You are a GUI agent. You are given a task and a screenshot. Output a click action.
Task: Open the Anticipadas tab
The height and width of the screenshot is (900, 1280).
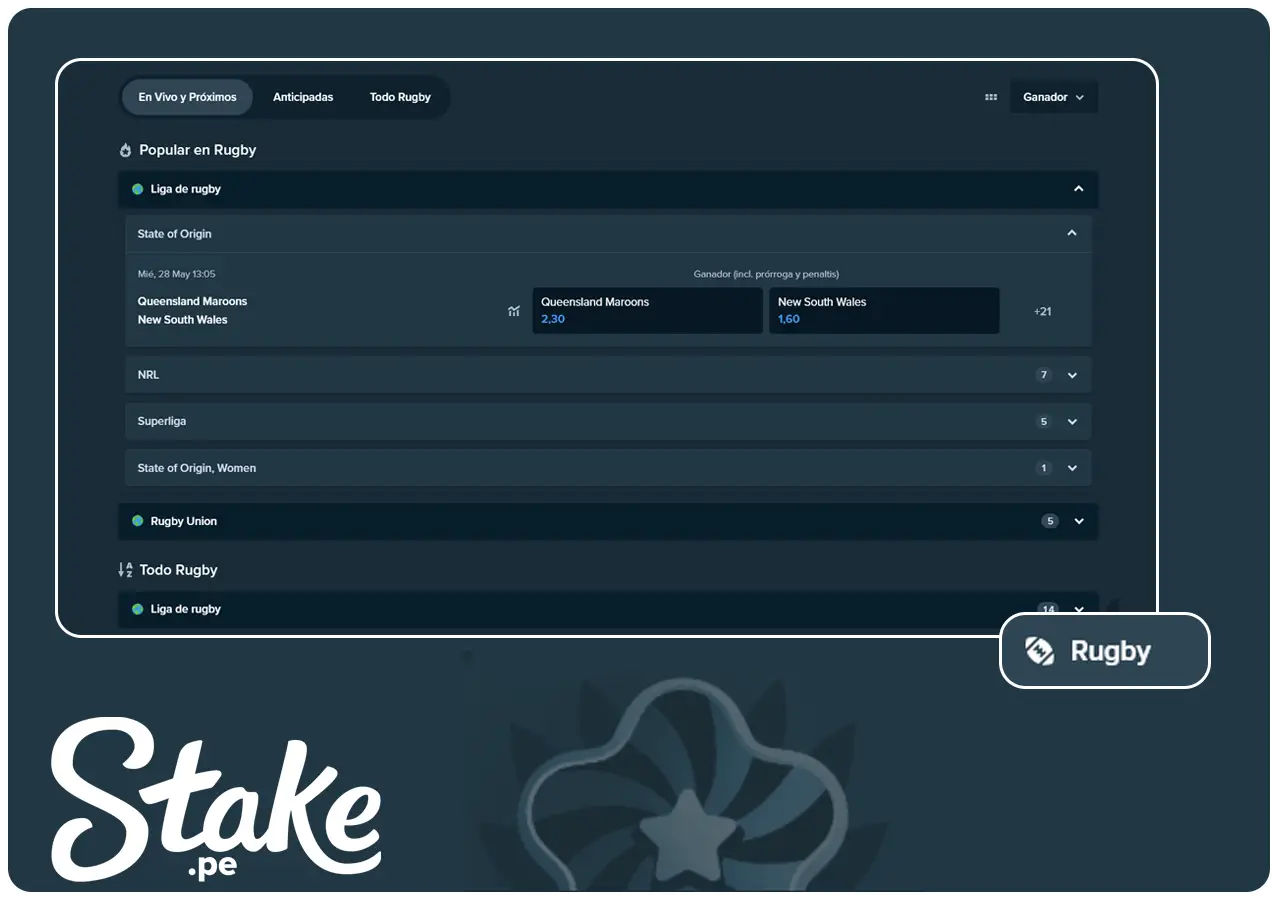click(303, 97)
